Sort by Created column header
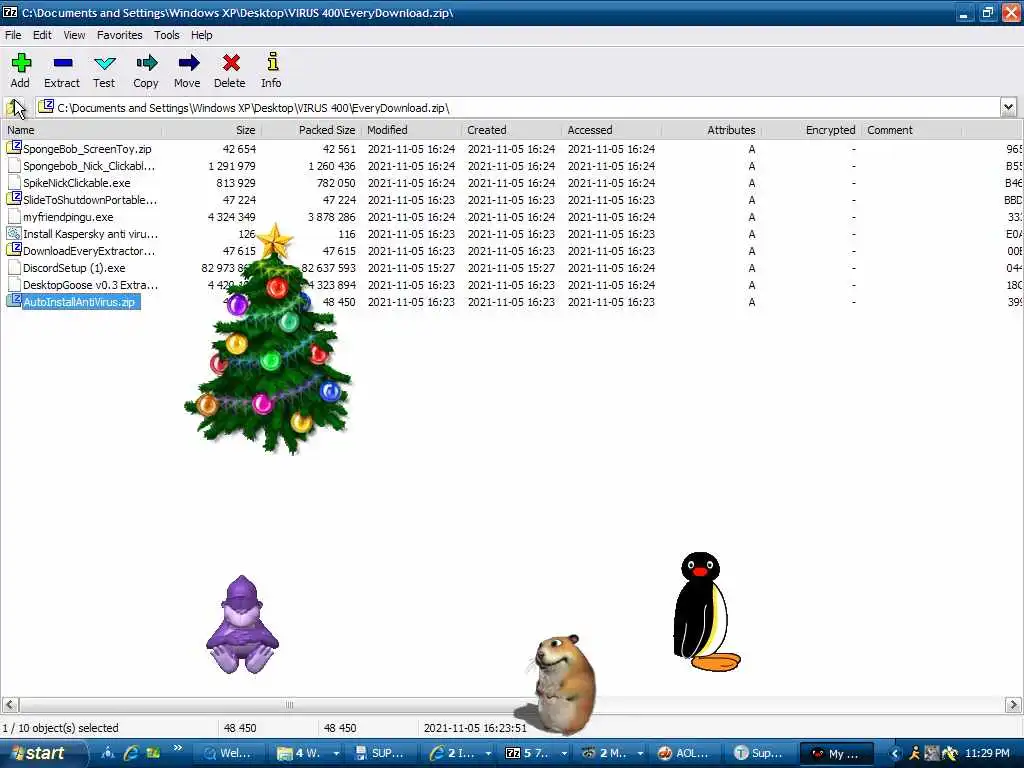 [511, 130]
